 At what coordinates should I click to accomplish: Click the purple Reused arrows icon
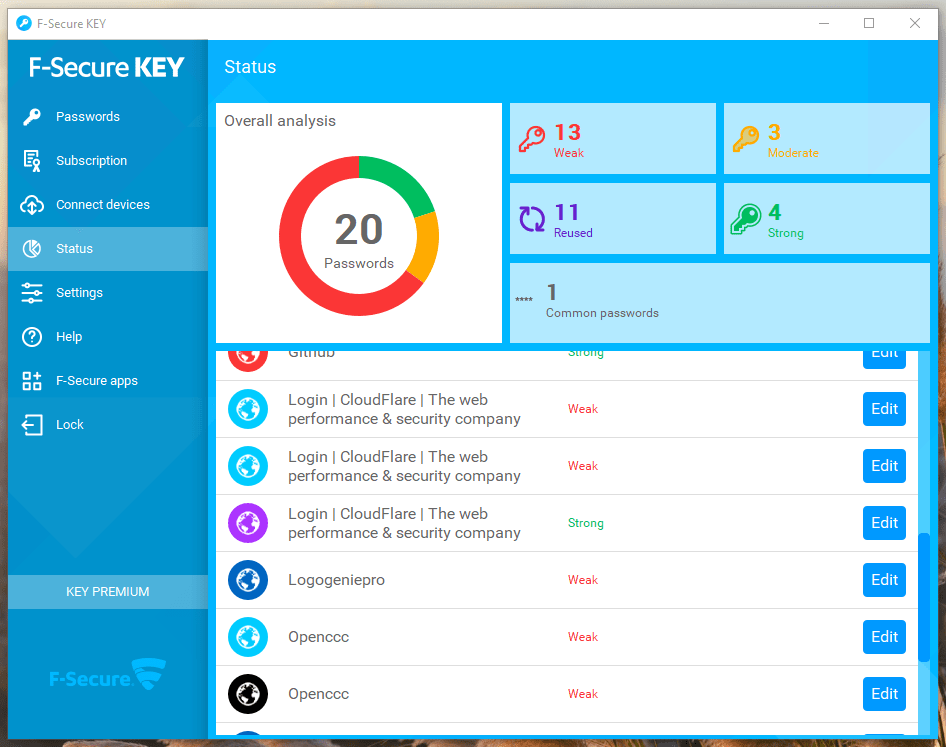pyautogui.click(x=532, y=218)
